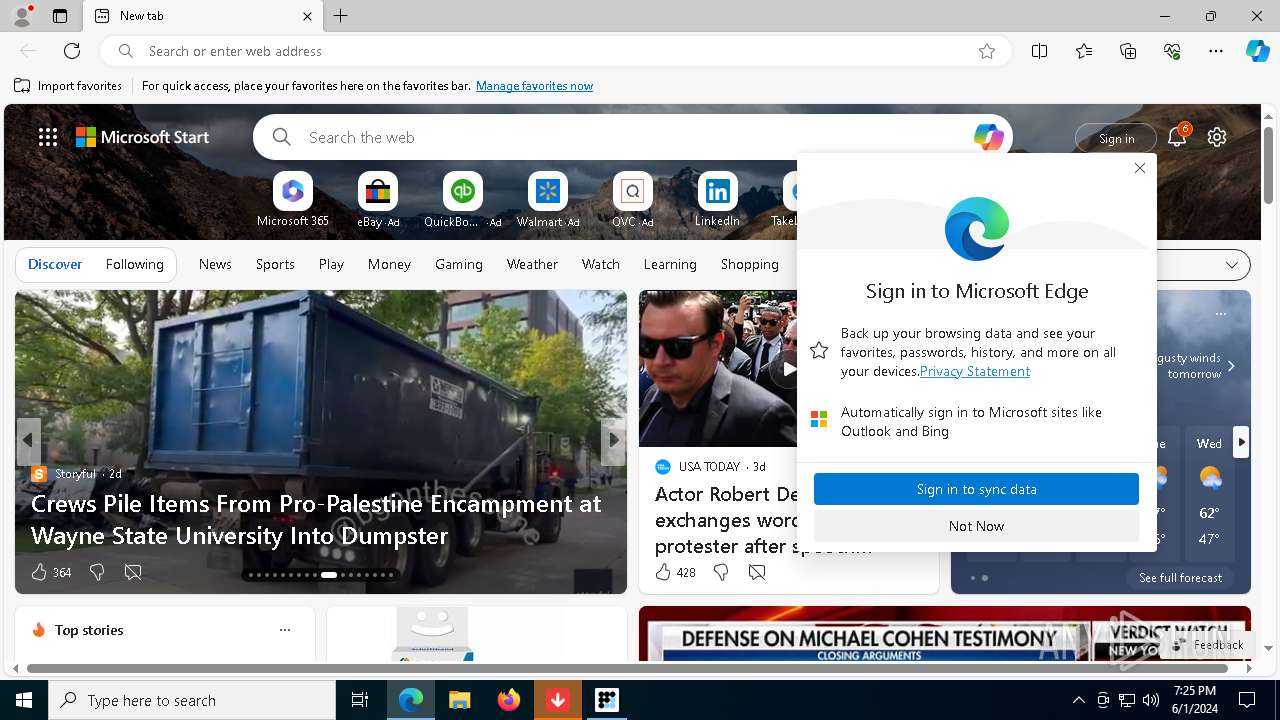Open Browser essentials heart icon

coord(1172,51)
